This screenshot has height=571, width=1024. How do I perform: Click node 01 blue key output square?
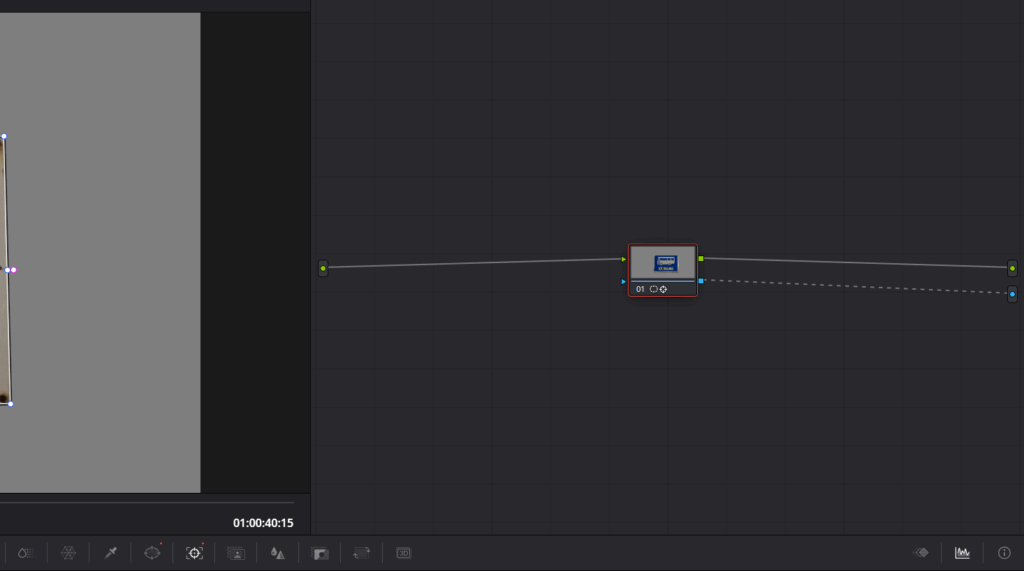point(701,281)
